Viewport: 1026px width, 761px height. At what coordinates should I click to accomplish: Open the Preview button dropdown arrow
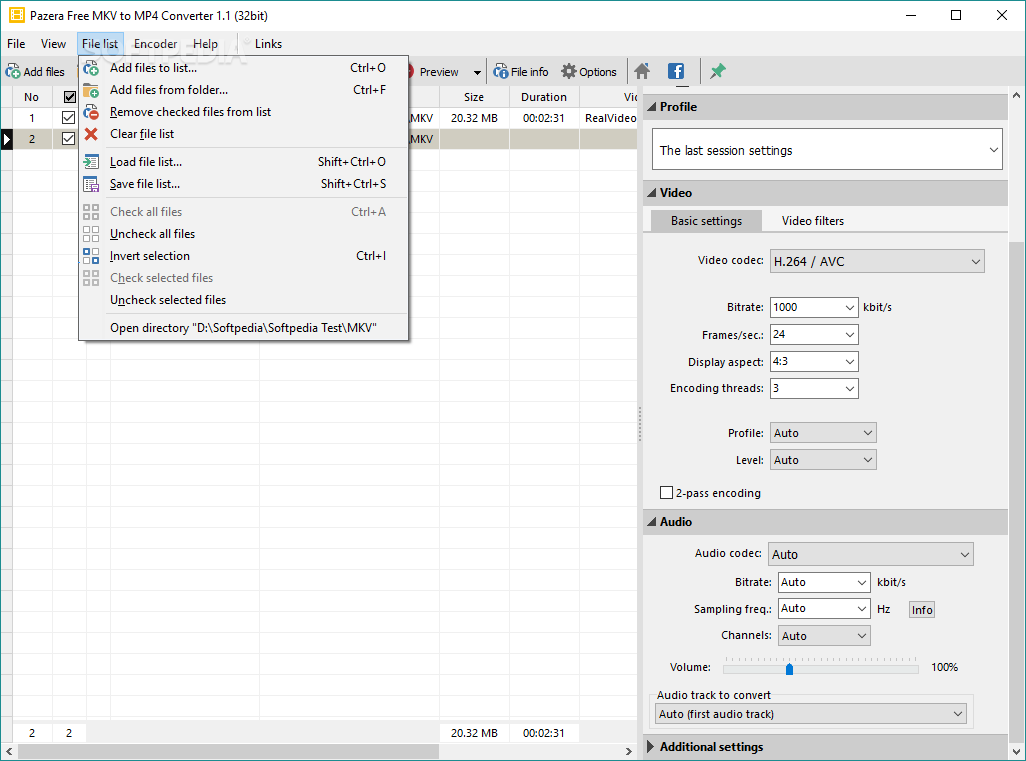(x=477, y=72)
